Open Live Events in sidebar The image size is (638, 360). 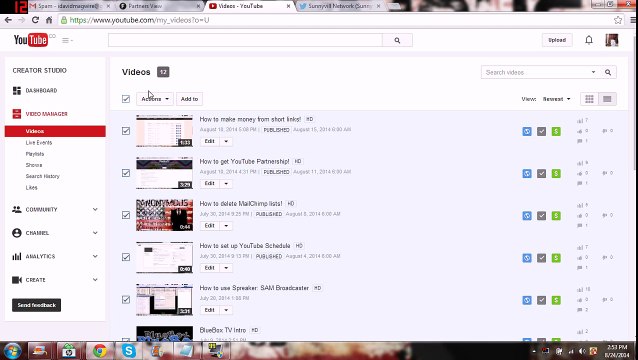pos(39,143)
